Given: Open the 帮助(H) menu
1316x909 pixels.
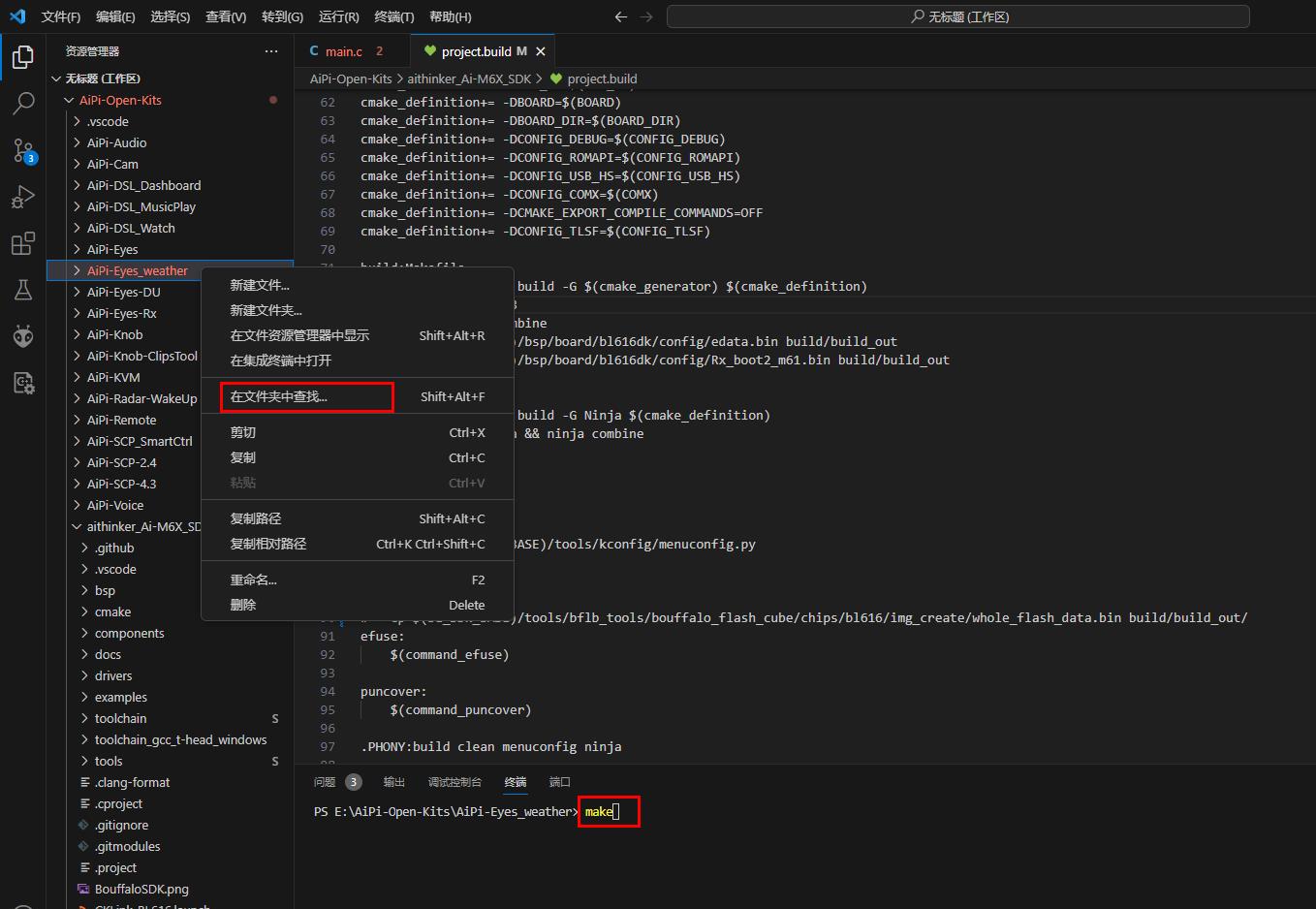Looking at the screenshot, I should tap(450, 16).
